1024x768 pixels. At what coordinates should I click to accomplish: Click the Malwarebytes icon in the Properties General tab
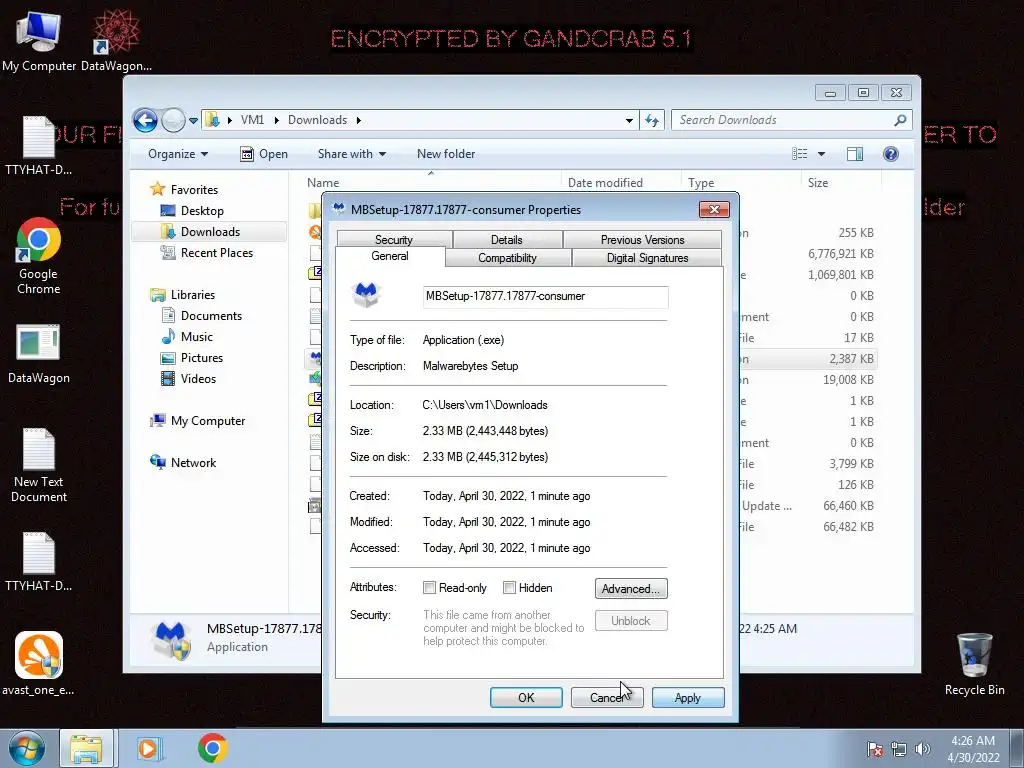pyautogui.click(x=366, y=295)
